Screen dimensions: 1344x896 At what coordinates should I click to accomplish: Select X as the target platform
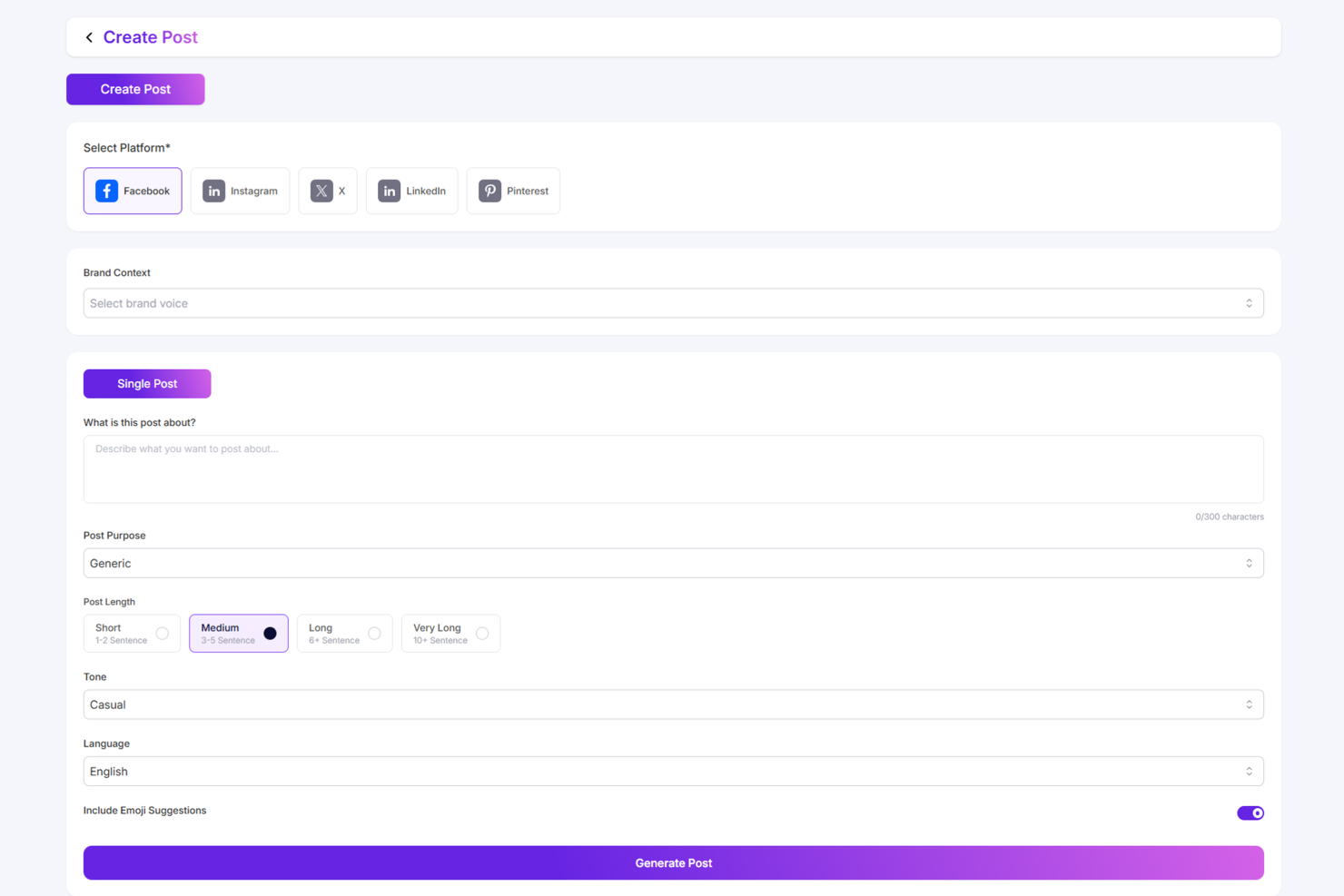click(328, 191)
